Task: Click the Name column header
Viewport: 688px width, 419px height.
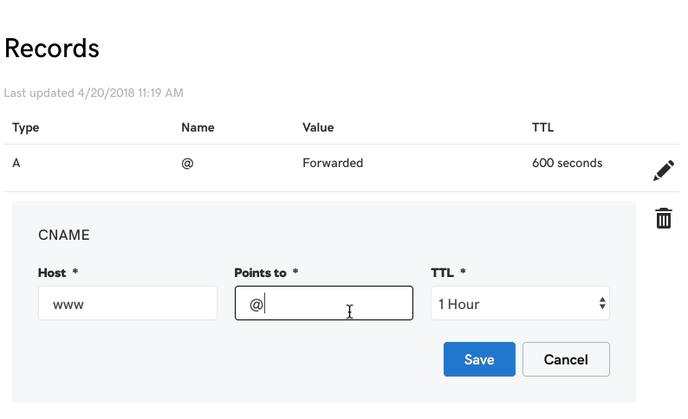Action: 198,128
